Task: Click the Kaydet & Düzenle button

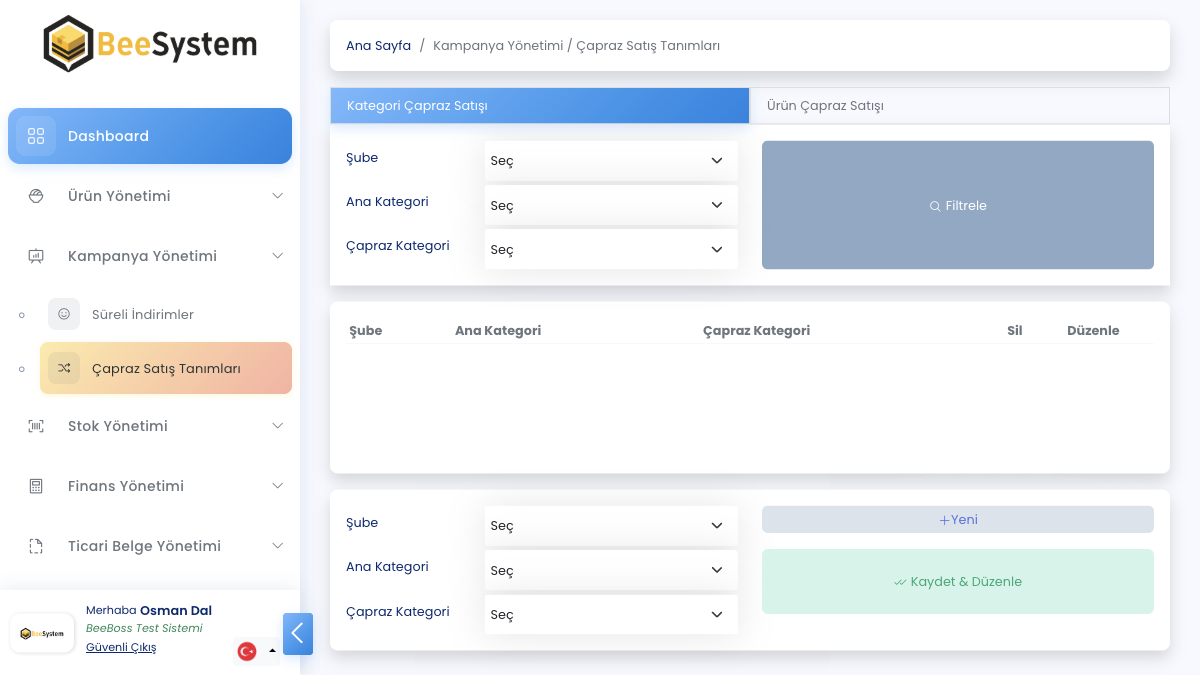Action: (957, 581)
